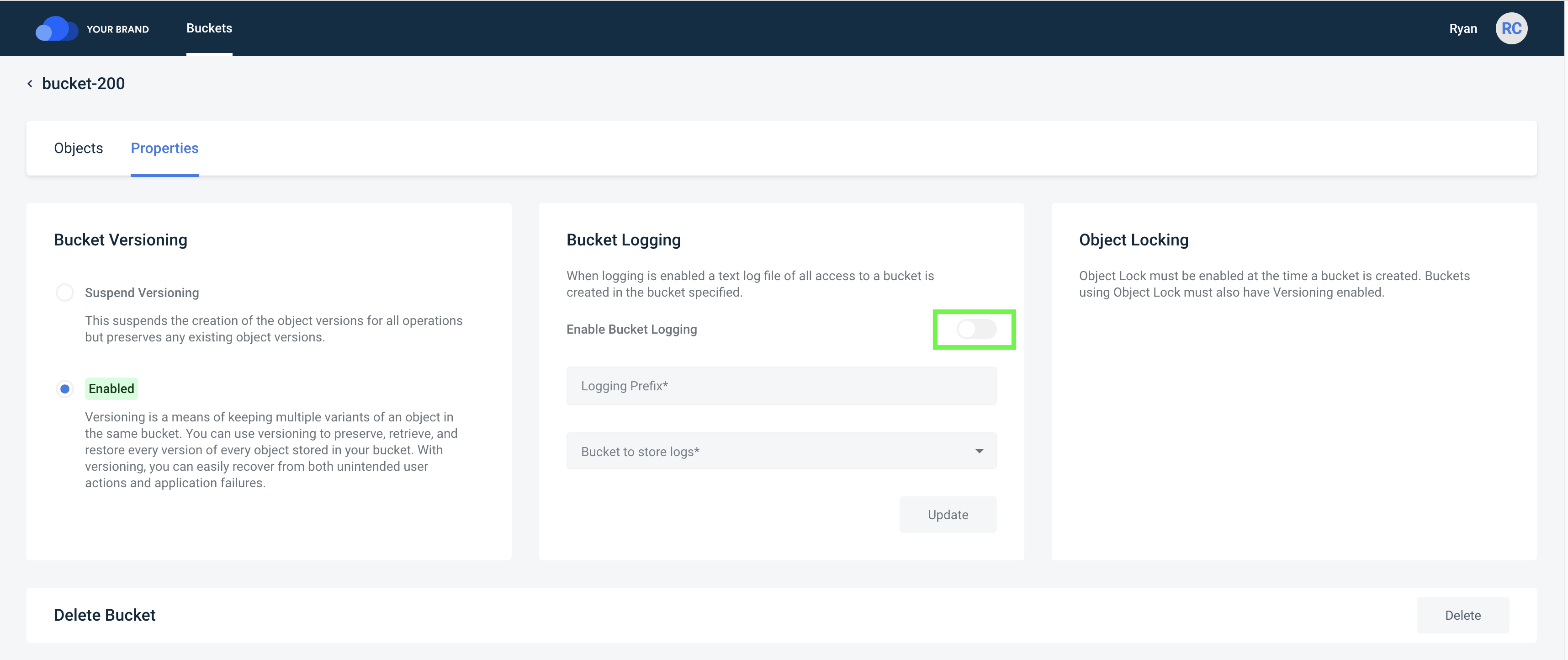This screenshot has height=660, width=1568.
Task: Open the Bucket to store logs dropdown
Action: tap(781, 451)
